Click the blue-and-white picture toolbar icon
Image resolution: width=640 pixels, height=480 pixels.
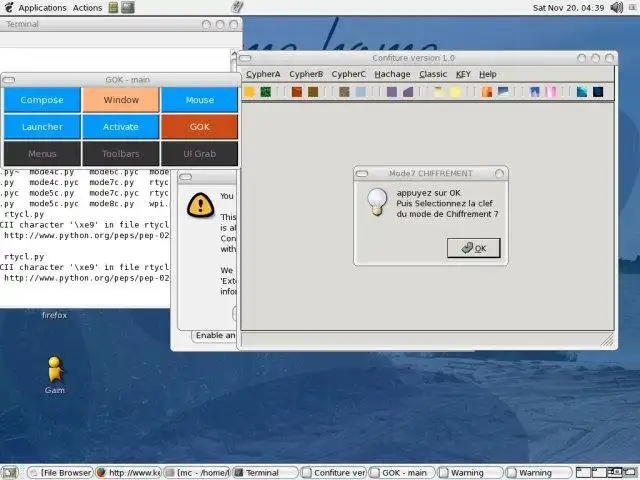click(x=534, y=92)
